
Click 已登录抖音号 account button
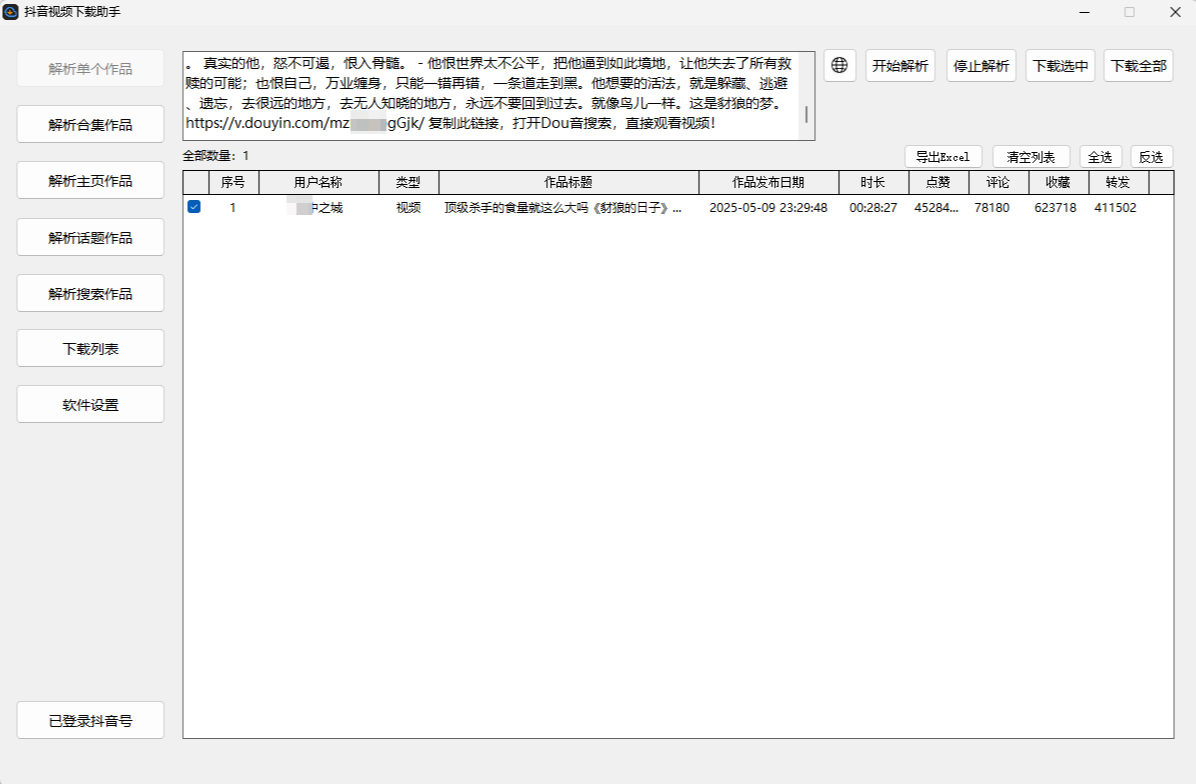coord(90,721)
